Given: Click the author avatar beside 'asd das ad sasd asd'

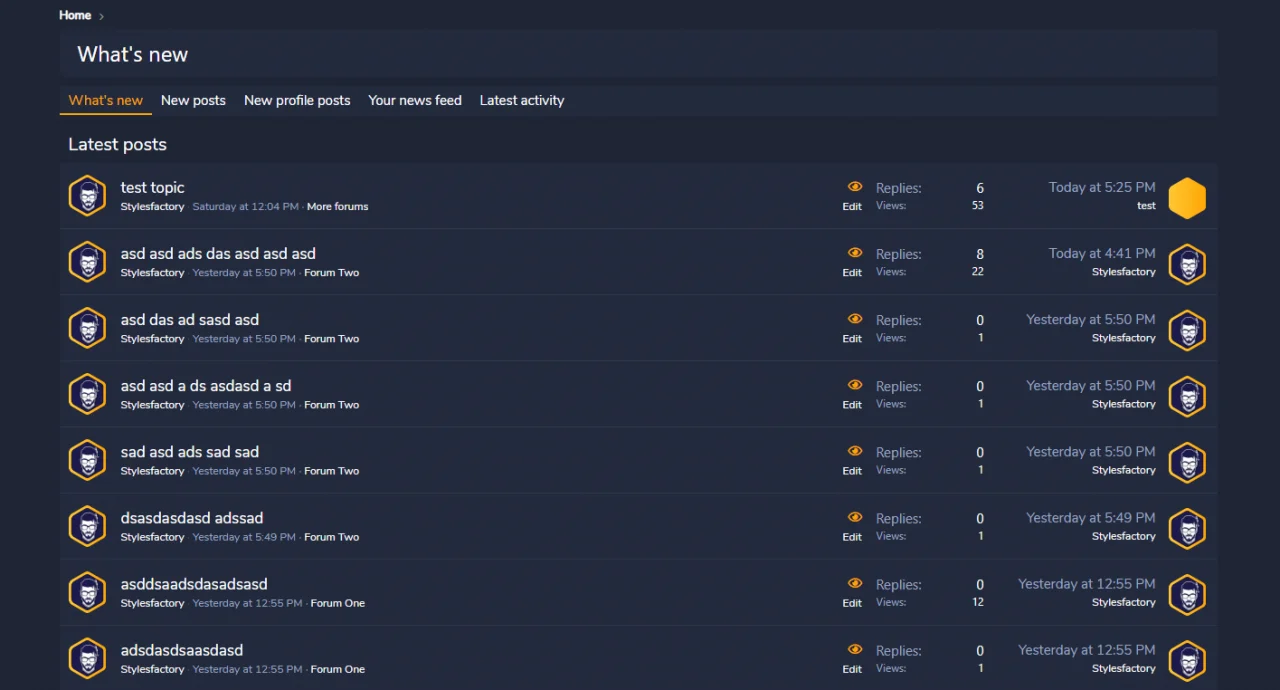Looking at the screenshot, I should click(87, 328).
